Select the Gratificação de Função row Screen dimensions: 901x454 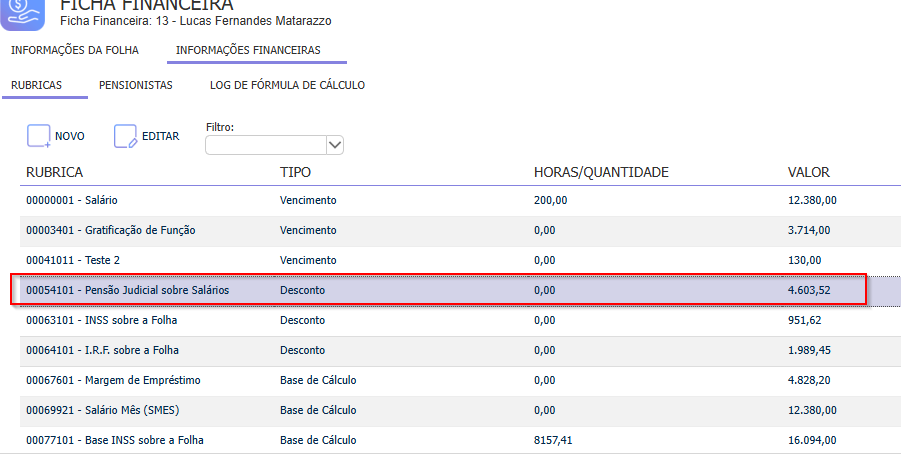click(x=110, y=230)
